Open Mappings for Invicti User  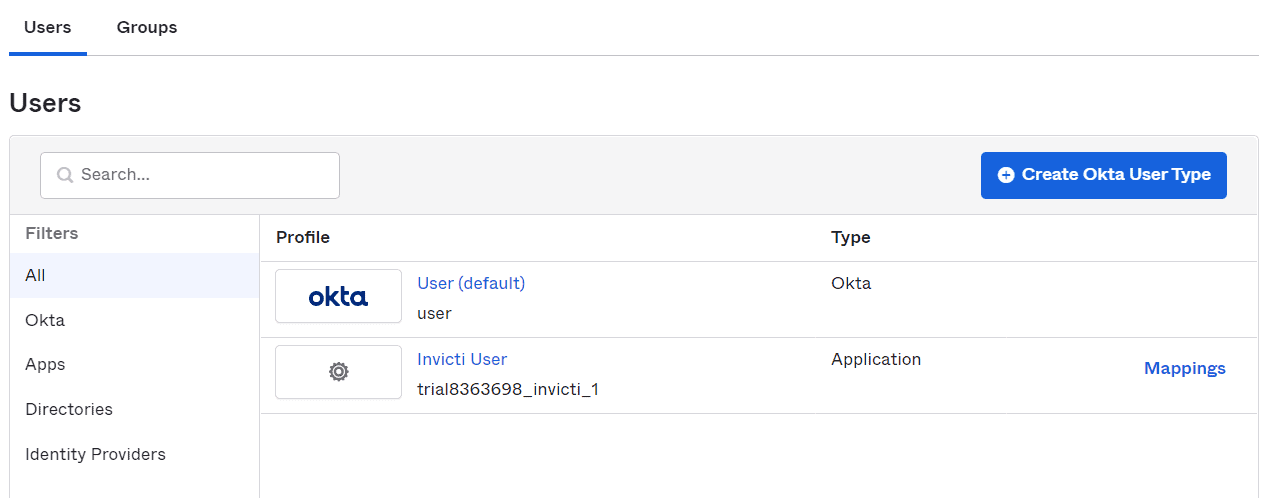[x=1184, y=368]
